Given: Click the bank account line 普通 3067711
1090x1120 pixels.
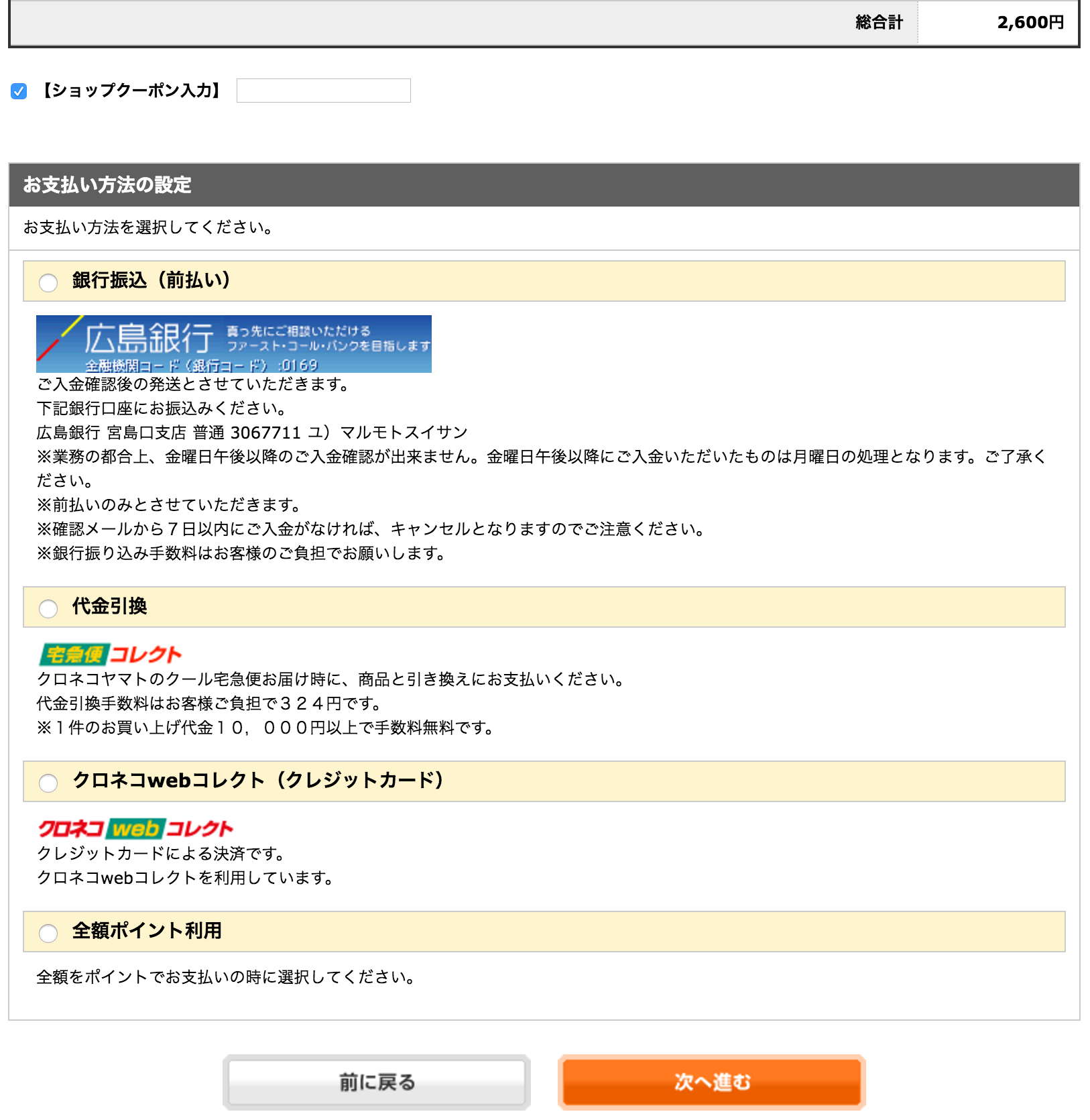Looking at the screenshot, I should 252,433.
